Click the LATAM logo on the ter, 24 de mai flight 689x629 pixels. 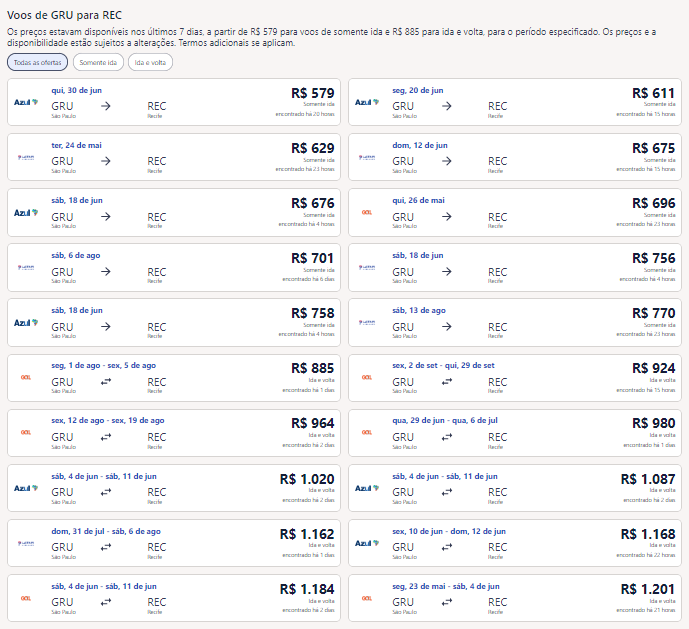(x=26, y=157)
